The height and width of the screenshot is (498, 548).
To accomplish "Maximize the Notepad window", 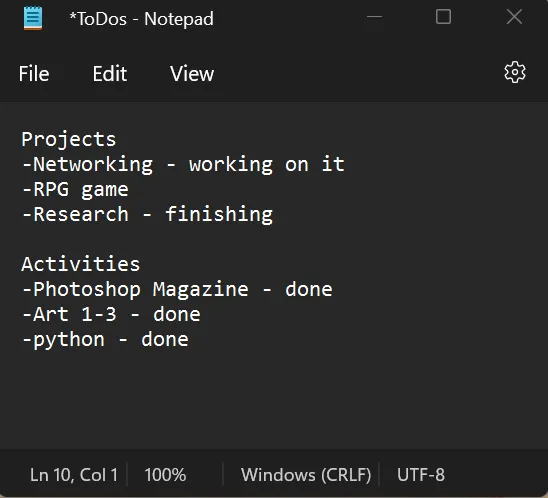I will coord(443,16).
